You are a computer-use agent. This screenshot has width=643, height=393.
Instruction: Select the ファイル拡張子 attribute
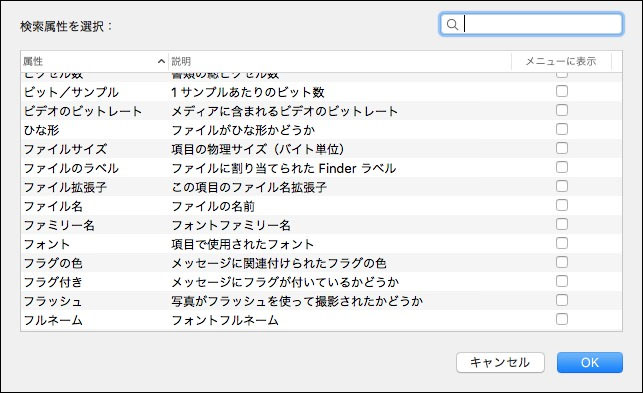[x=65, y=187]
